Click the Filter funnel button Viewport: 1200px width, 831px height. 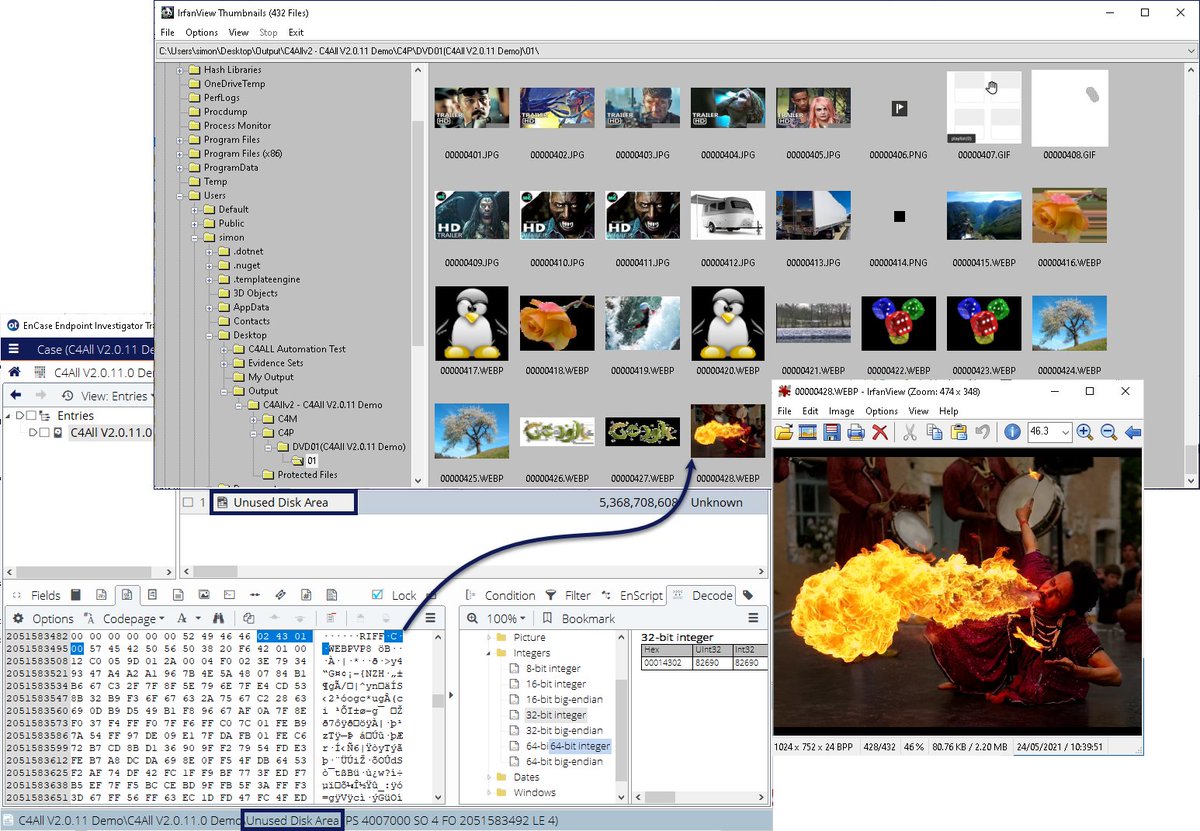pyautogui.click(x=568, y=595)
